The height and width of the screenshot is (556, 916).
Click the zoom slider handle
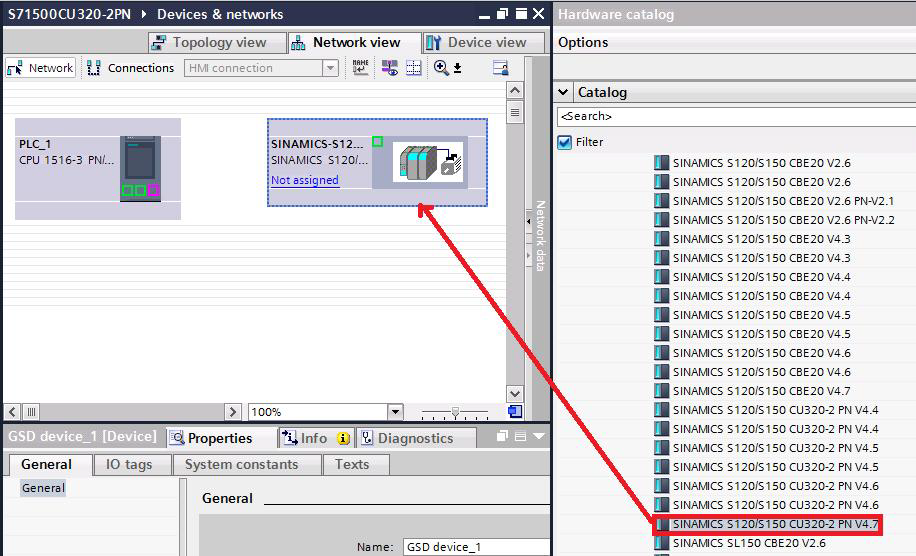tap(455, 413)
